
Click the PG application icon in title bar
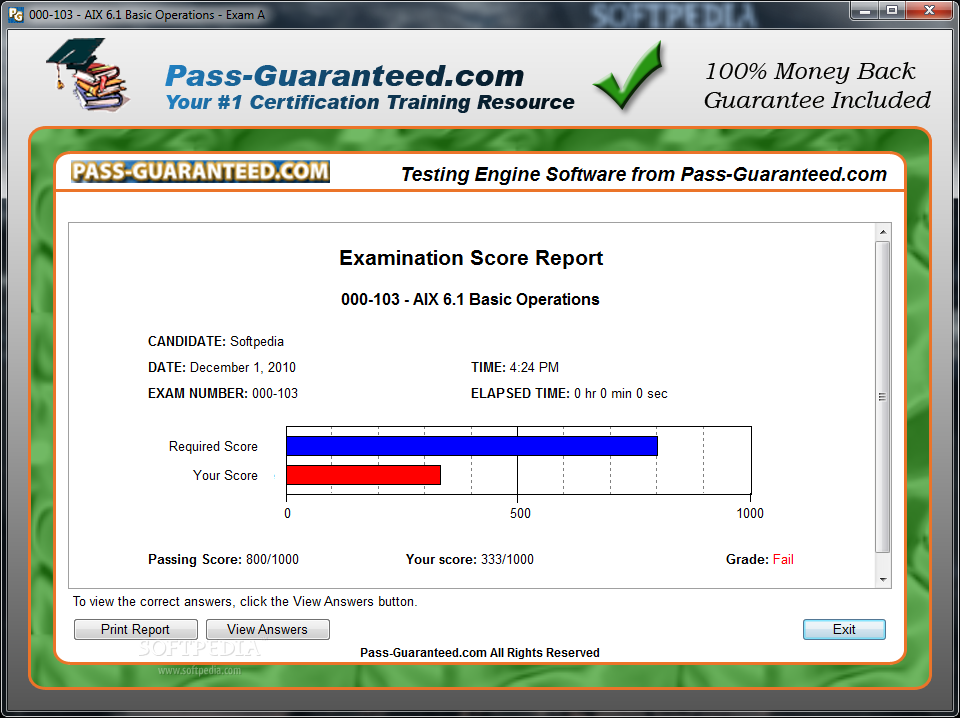pyautogui.click(x=16, y=14)
